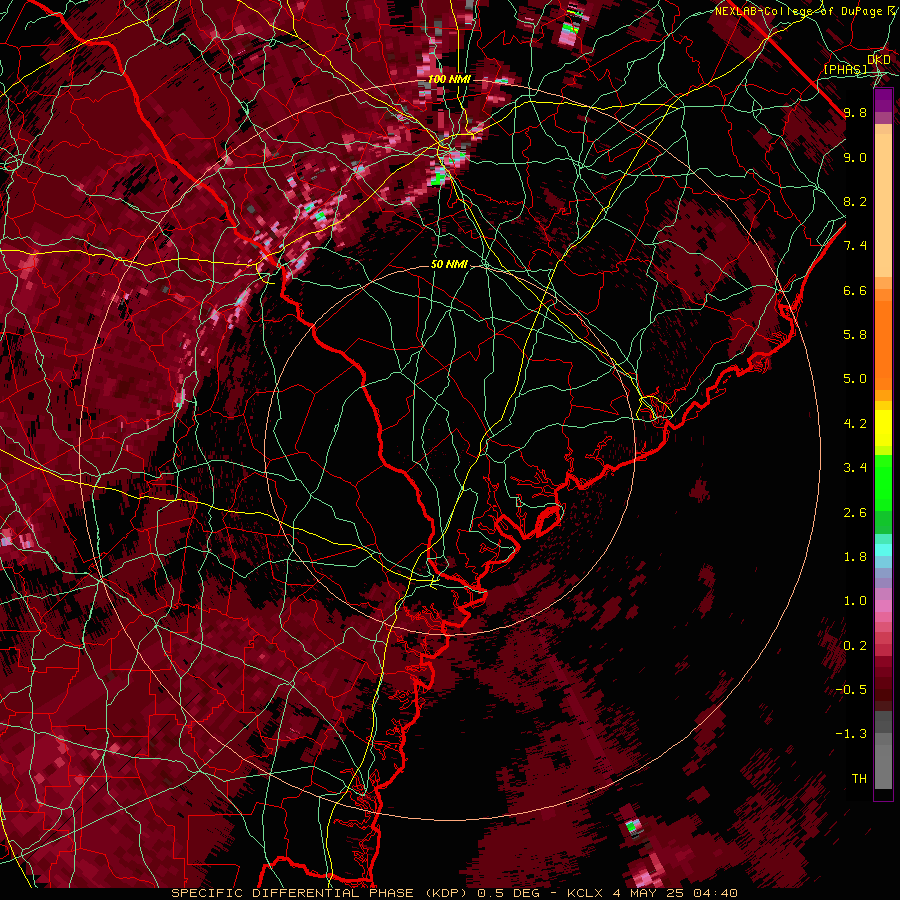Click the 6.6 value on the color scale

[855, 290]
